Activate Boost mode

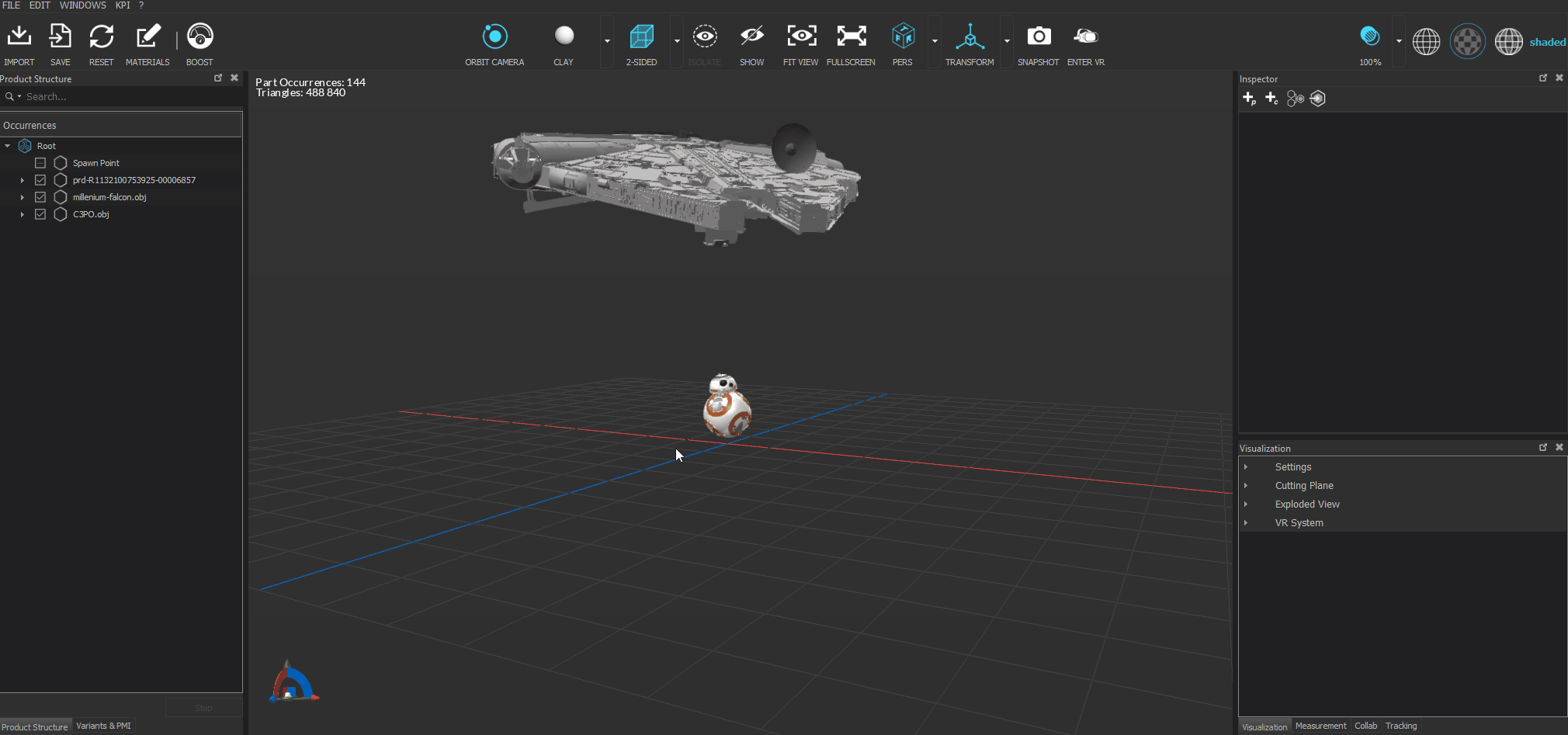click(200, 36)
